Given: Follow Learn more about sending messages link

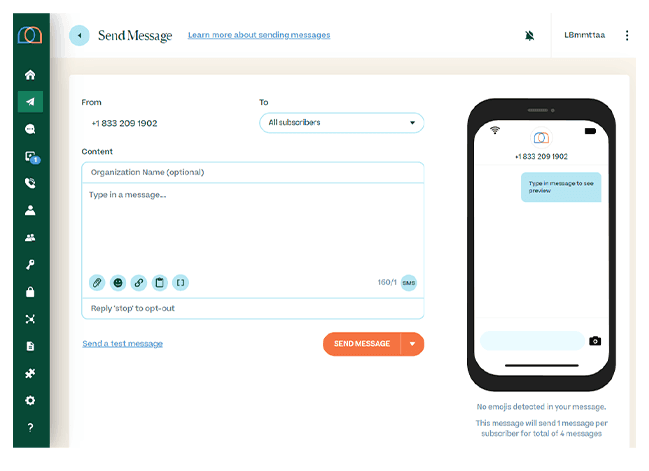Looking at the screenshot, I should 258,35.
